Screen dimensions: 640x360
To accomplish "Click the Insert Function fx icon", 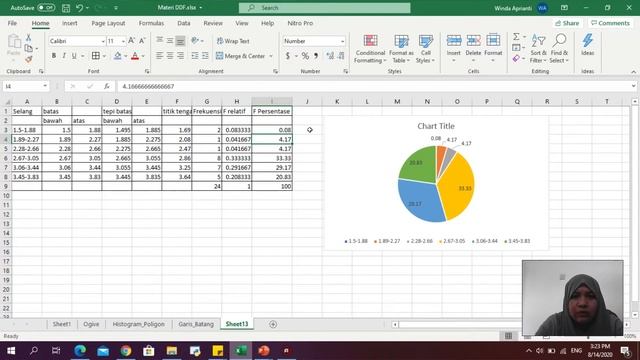I will tap(107, 86).
